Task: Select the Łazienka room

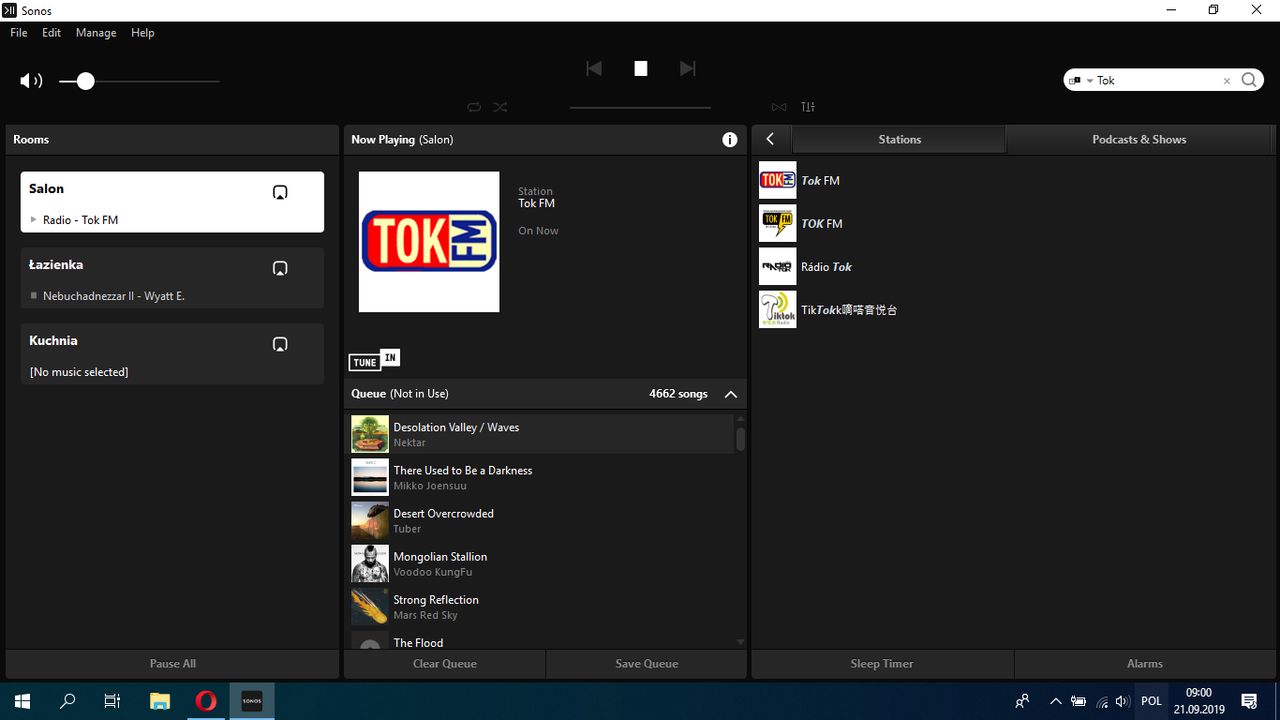Action: (172, 278)
